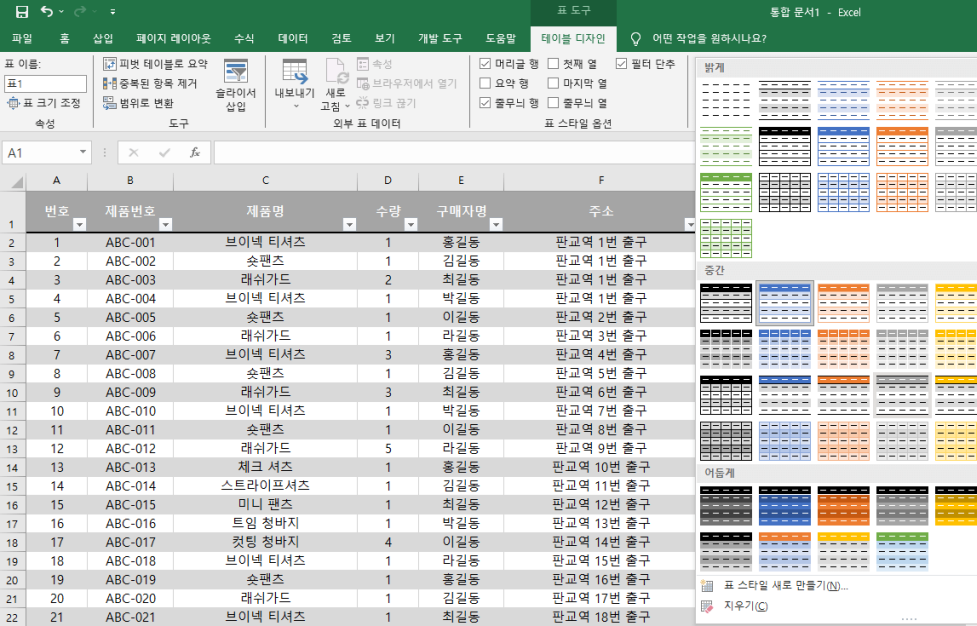
Task: Click the 내보내기 export icon
Action: coord(295,72)
